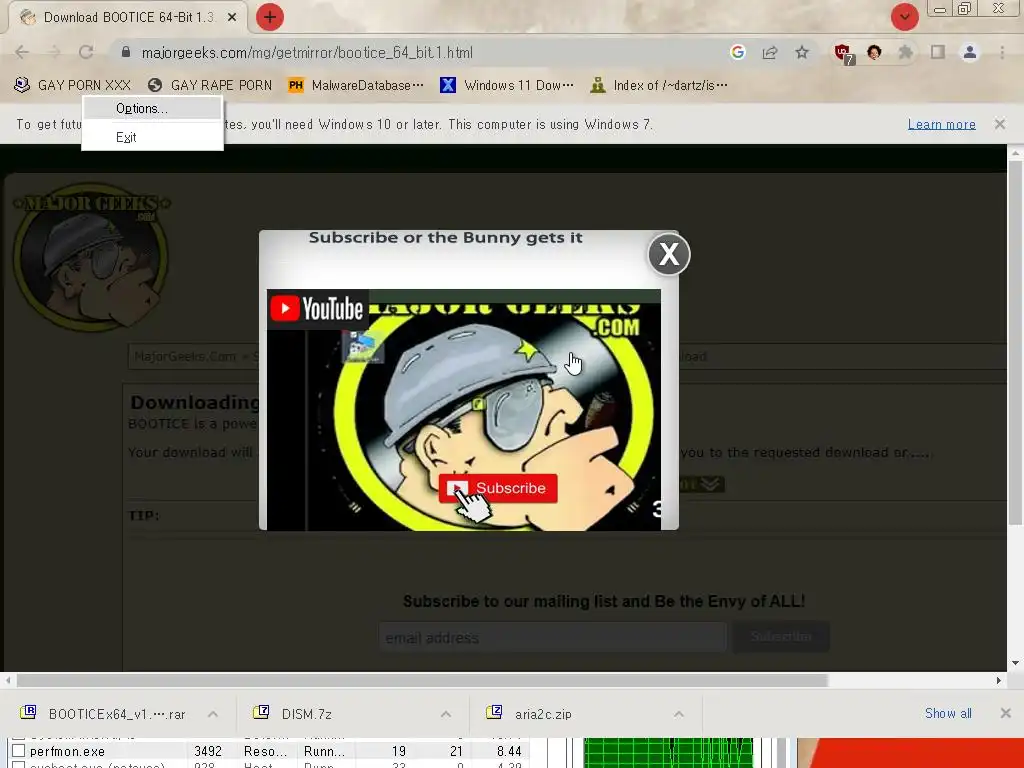Click the horizontal scrollbar left arrow
Viewport: 1024px width, 768px height.
coord(8,680)
